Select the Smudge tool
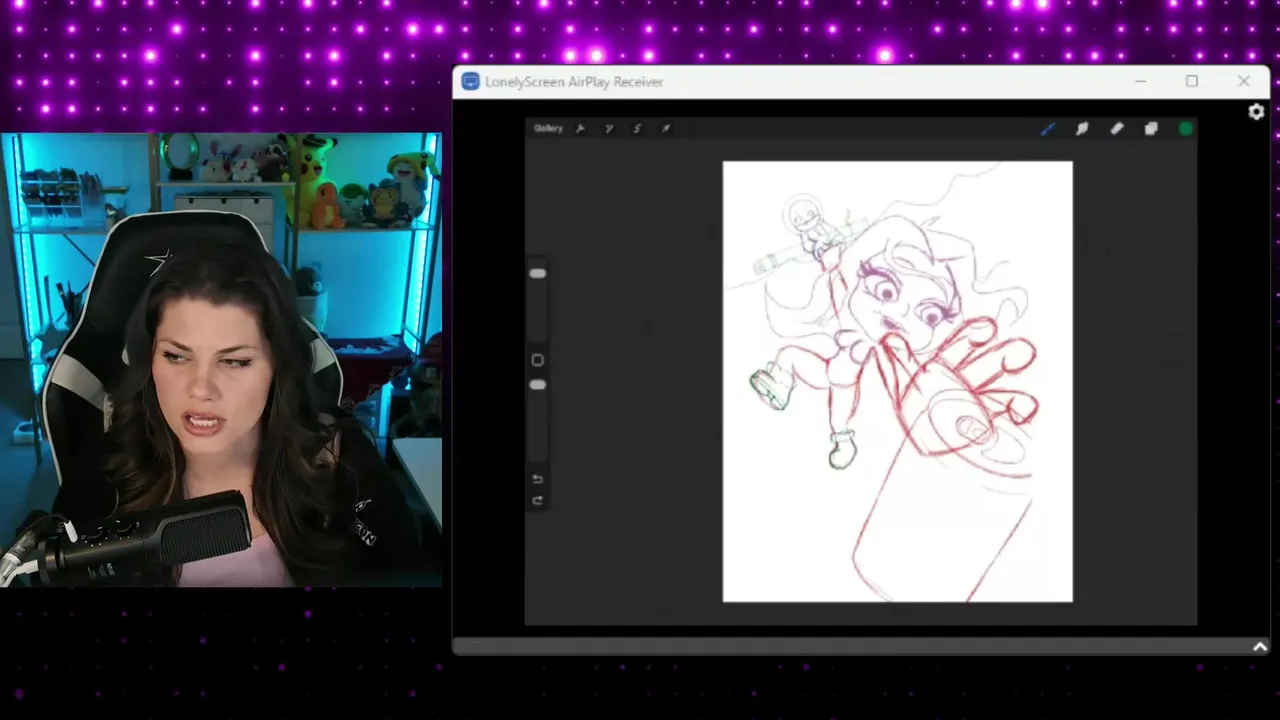Viewport: 1280px width, 720px height. tap(1082, 128)
